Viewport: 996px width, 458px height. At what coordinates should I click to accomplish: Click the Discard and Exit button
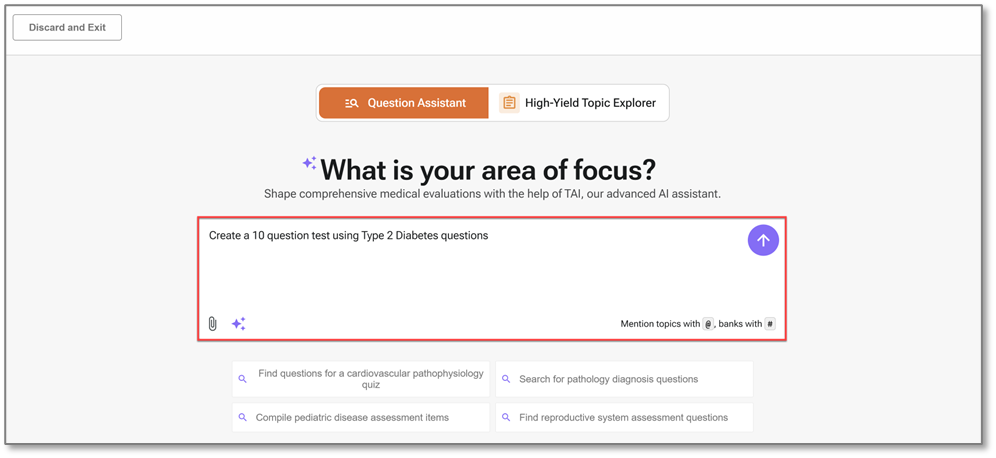[67, 27]
